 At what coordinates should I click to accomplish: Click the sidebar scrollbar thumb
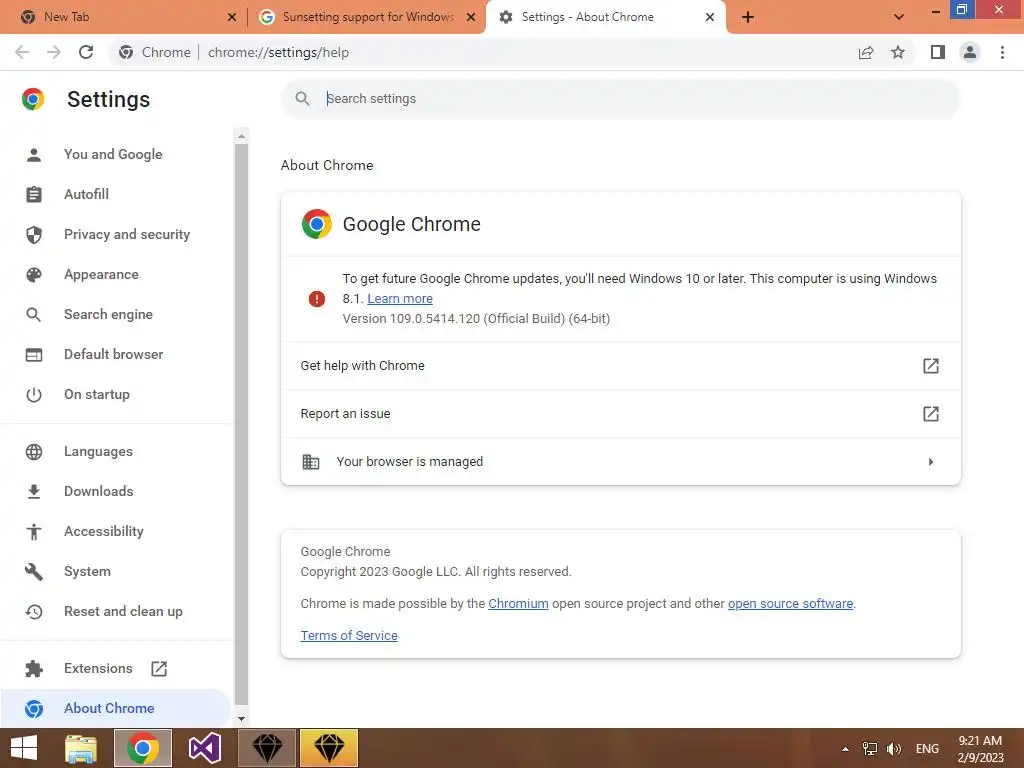[x=242, y=424]
